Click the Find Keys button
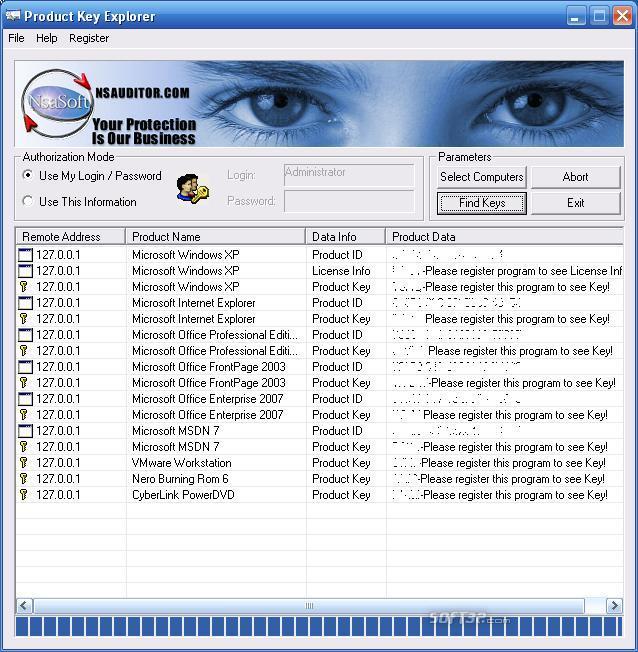Screen dimensions: 638x652 482,203
